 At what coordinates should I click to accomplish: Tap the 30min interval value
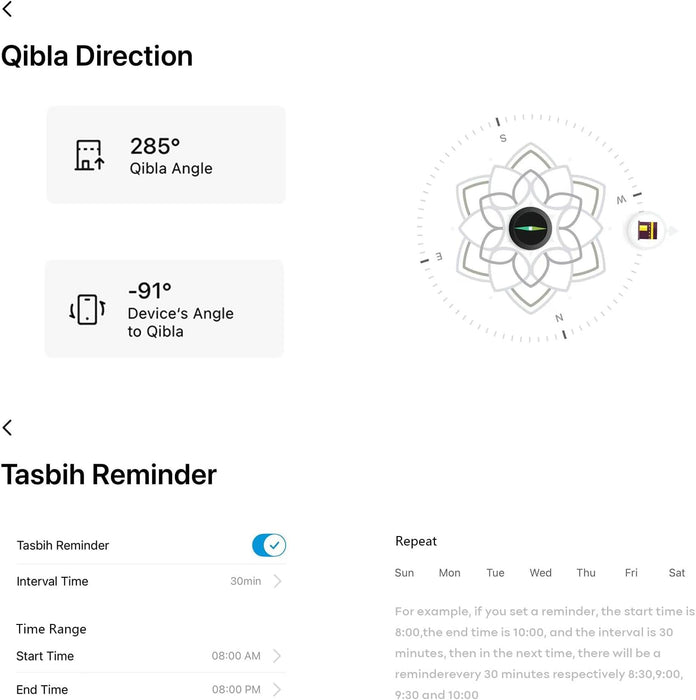click(x=245, y=581)
